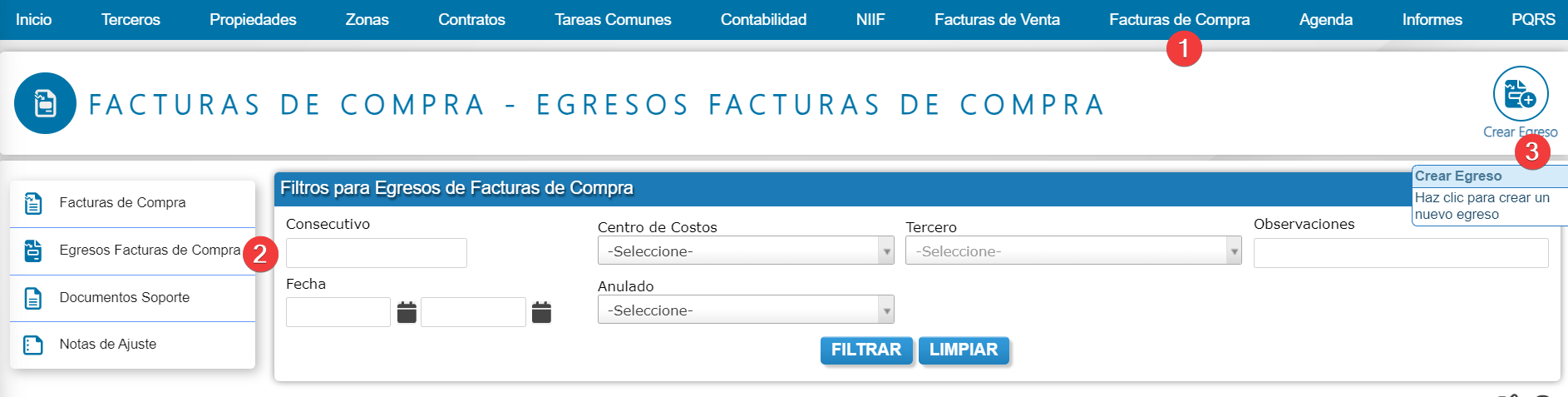This screenshot has height=397, width=1568.
Task: Click the Crear Egreso icon
Action: [x=1520, y=94]
